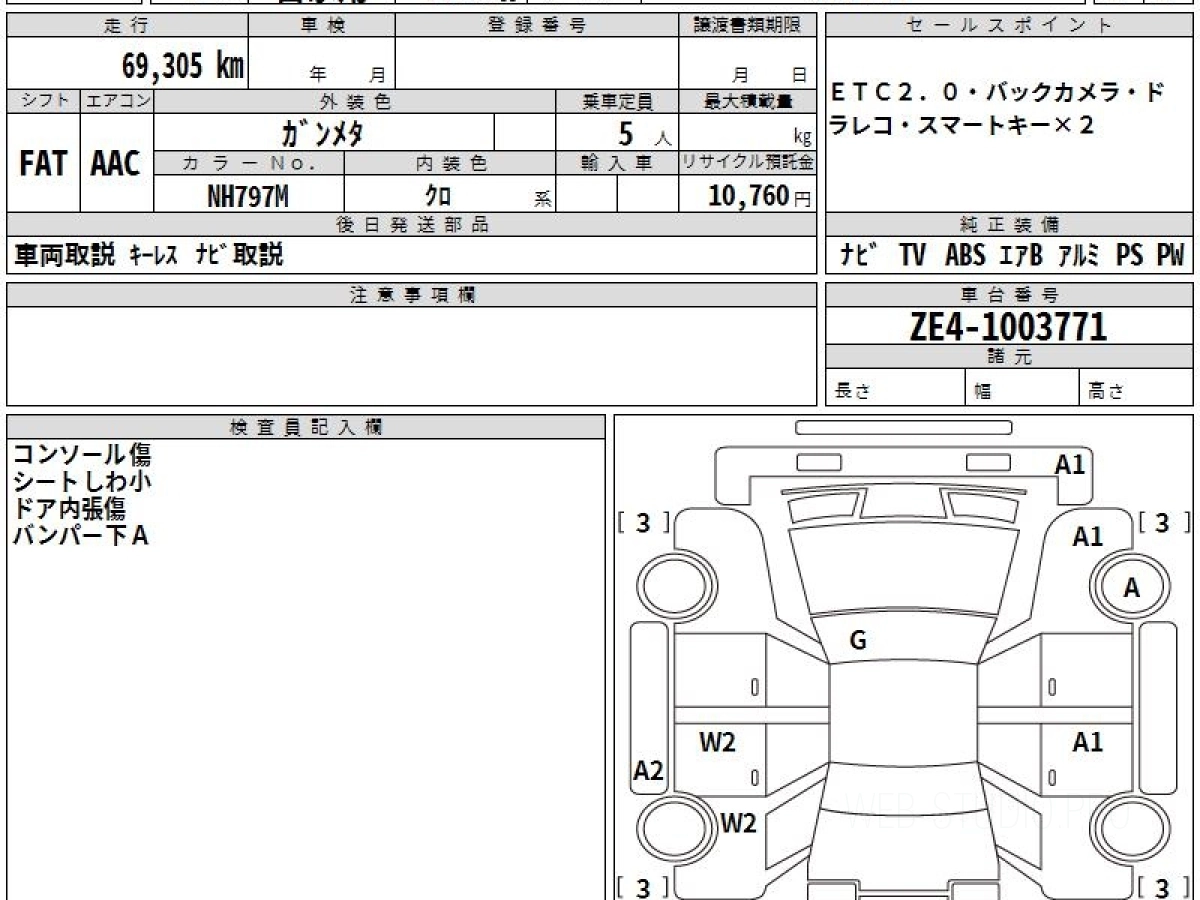Select TV in the equipment row
The height and width of the screenshot is (900, 1200).
912,255
